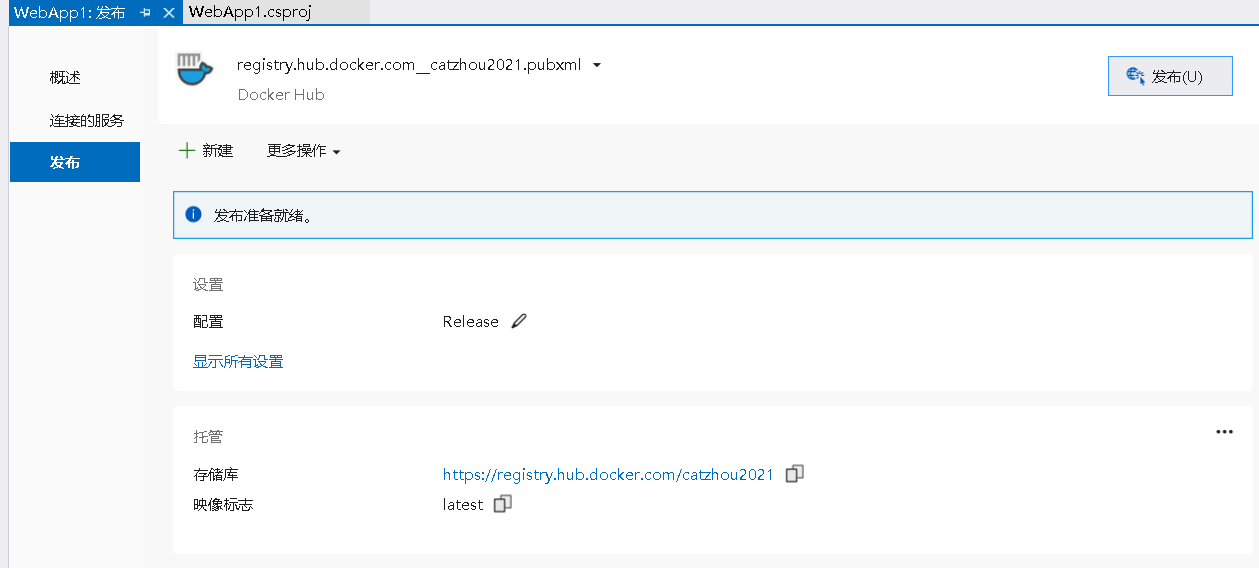Copy the latest 映像标志 tag

(503, 504)
